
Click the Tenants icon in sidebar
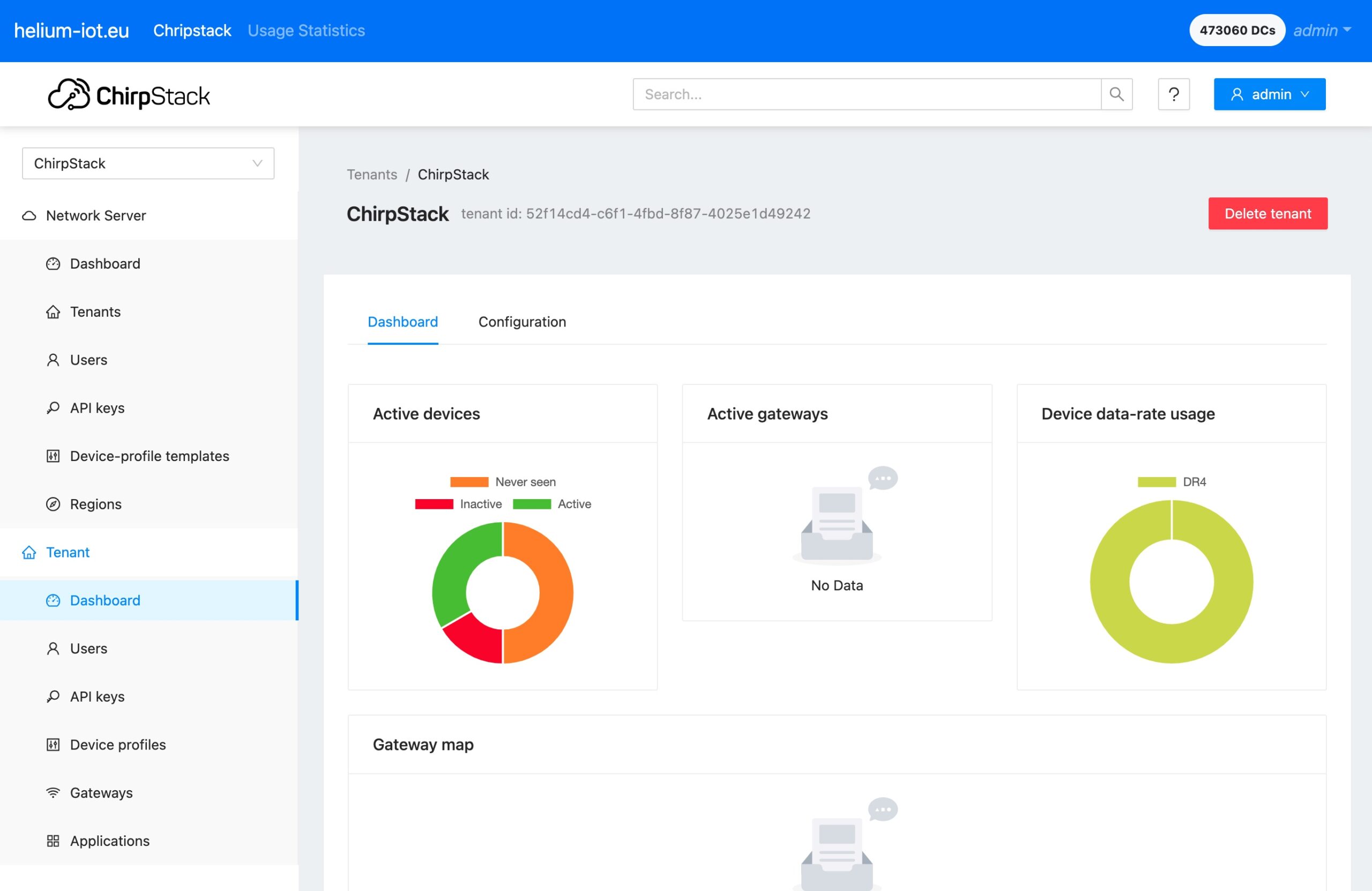(x=53, y=311)
